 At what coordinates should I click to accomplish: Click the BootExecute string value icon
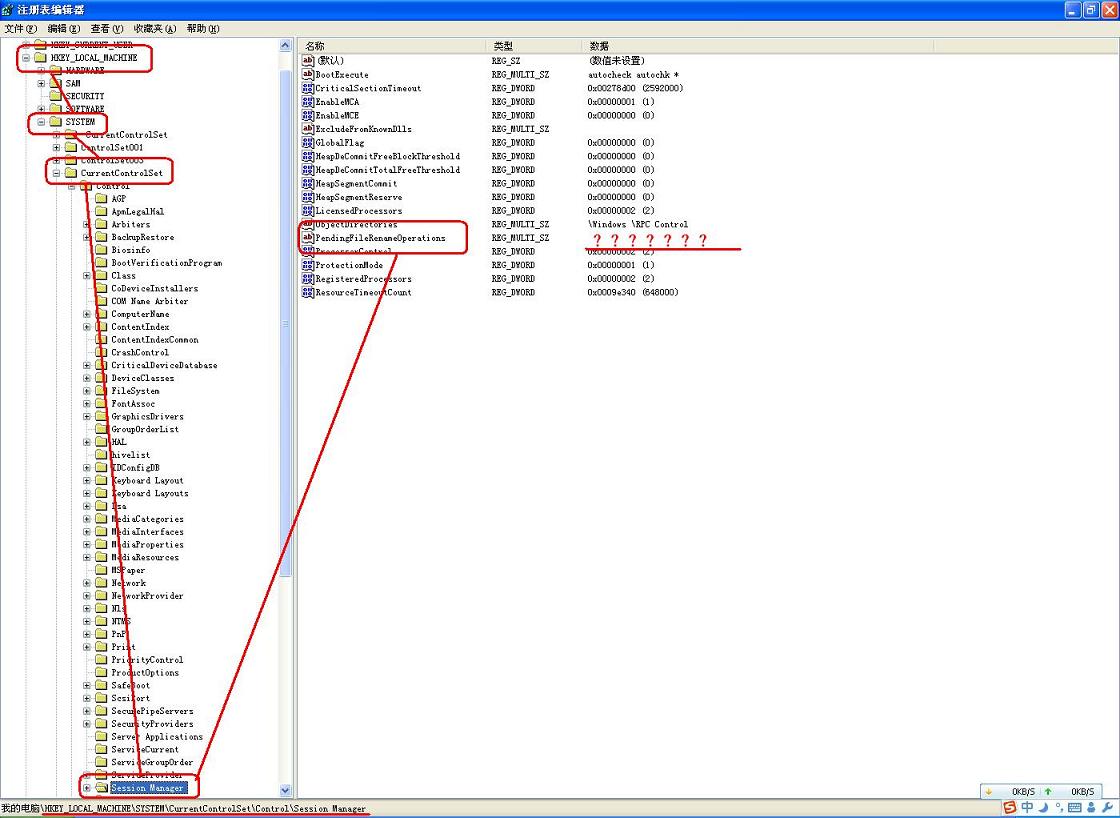(x=308, y=75)
